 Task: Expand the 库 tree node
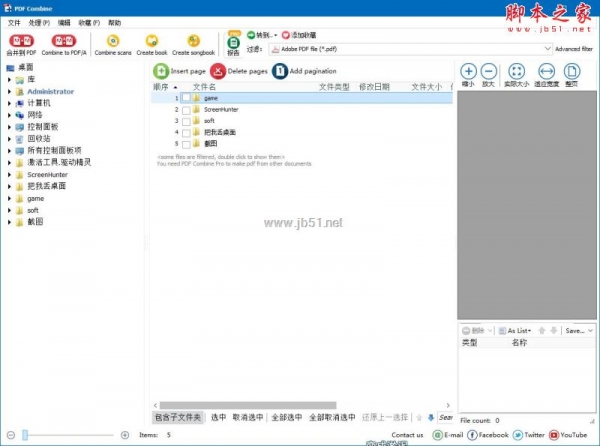coord(10,80)
